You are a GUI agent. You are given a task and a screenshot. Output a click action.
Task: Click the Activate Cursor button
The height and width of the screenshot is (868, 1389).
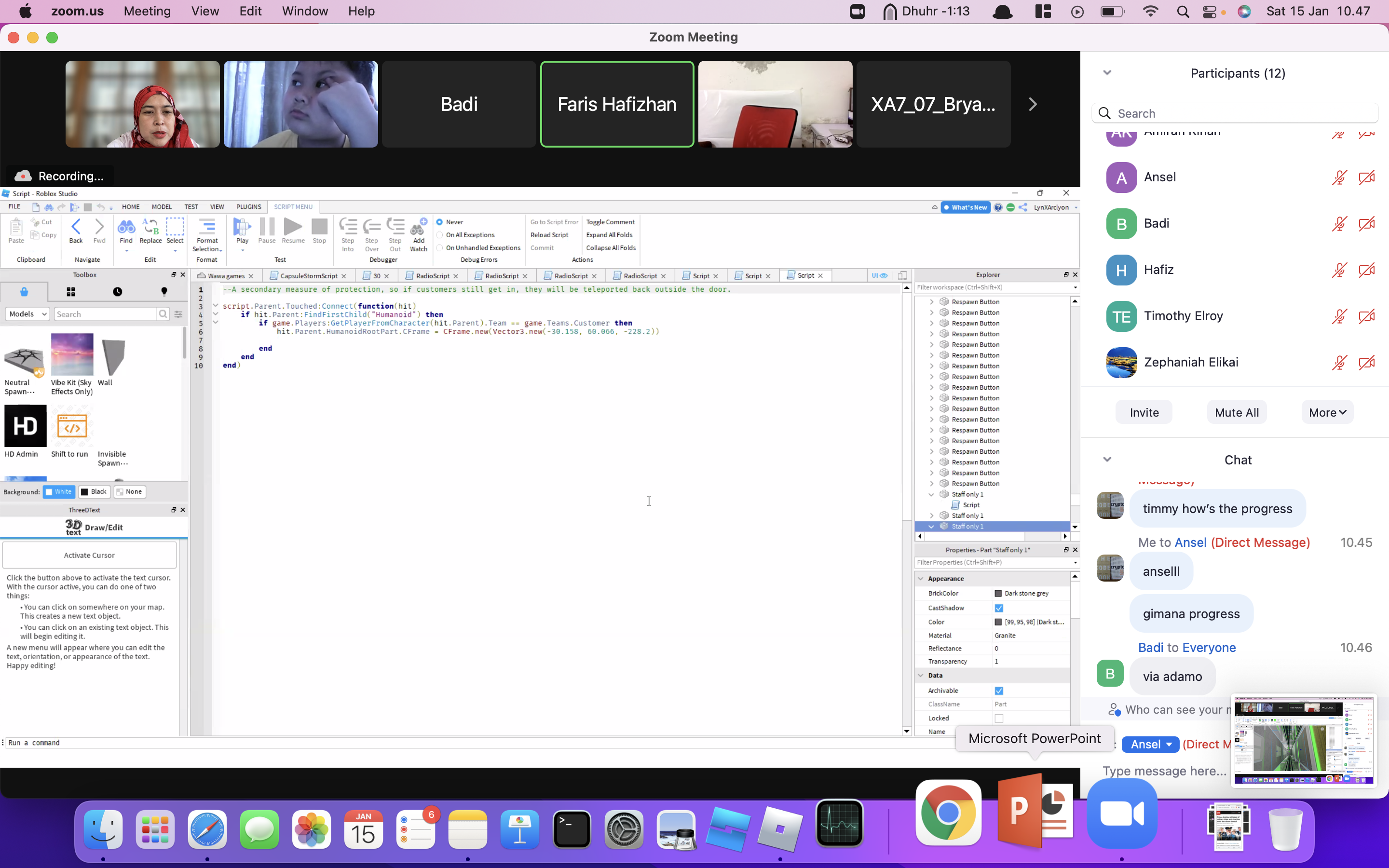[x=89, y=555]
